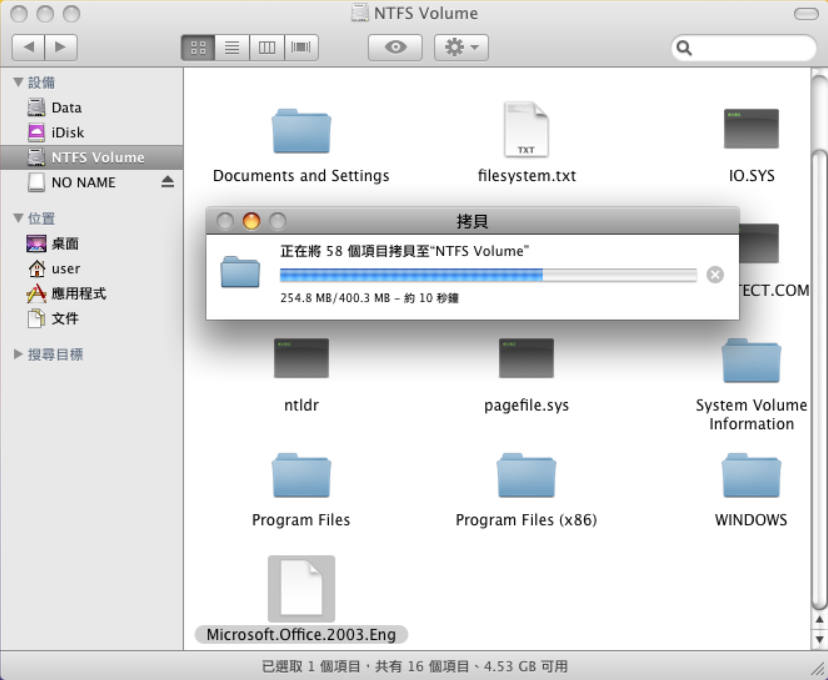Click inside the search field

pyautogui.click(x=745, y=47)
